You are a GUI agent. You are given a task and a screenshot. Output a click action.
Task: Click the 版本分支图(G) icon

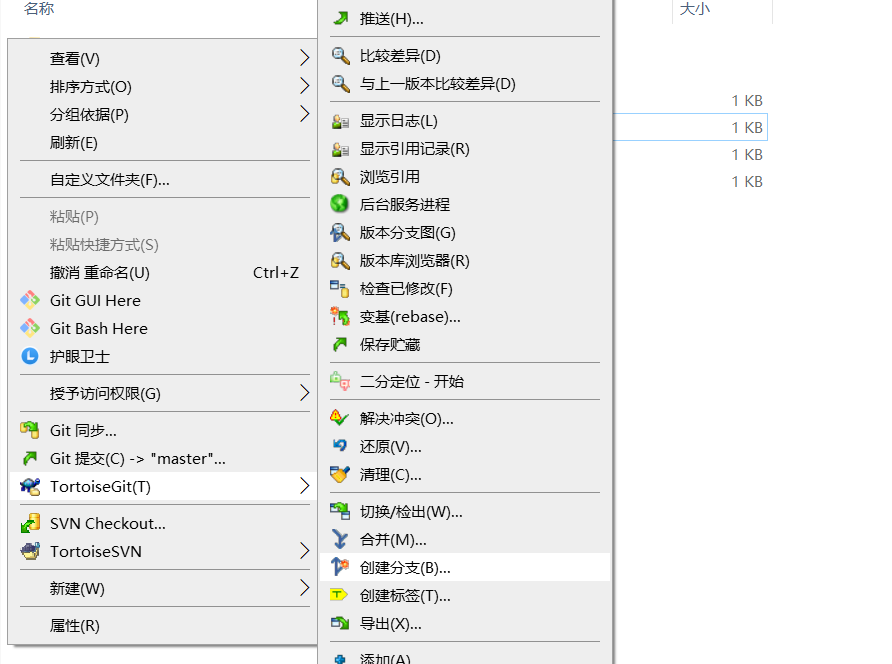(x=340, y=233)
